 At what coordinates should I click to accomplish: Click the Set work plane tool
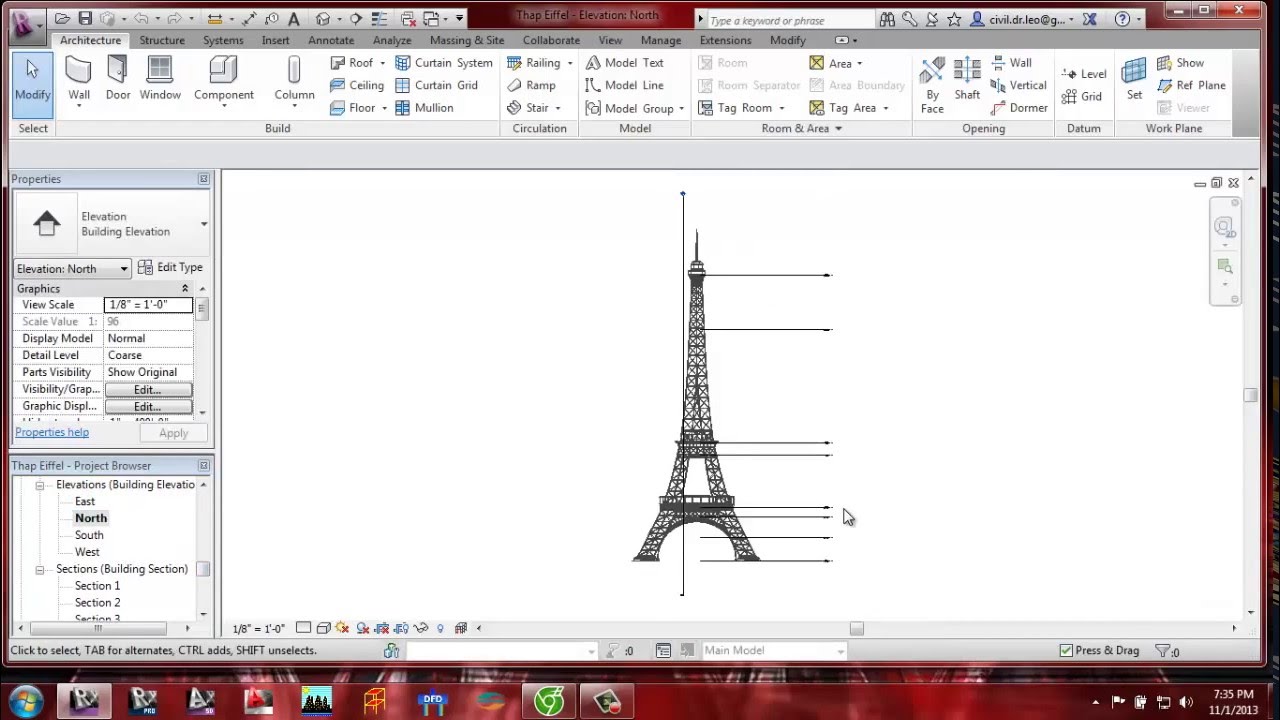pos(1134,80)
